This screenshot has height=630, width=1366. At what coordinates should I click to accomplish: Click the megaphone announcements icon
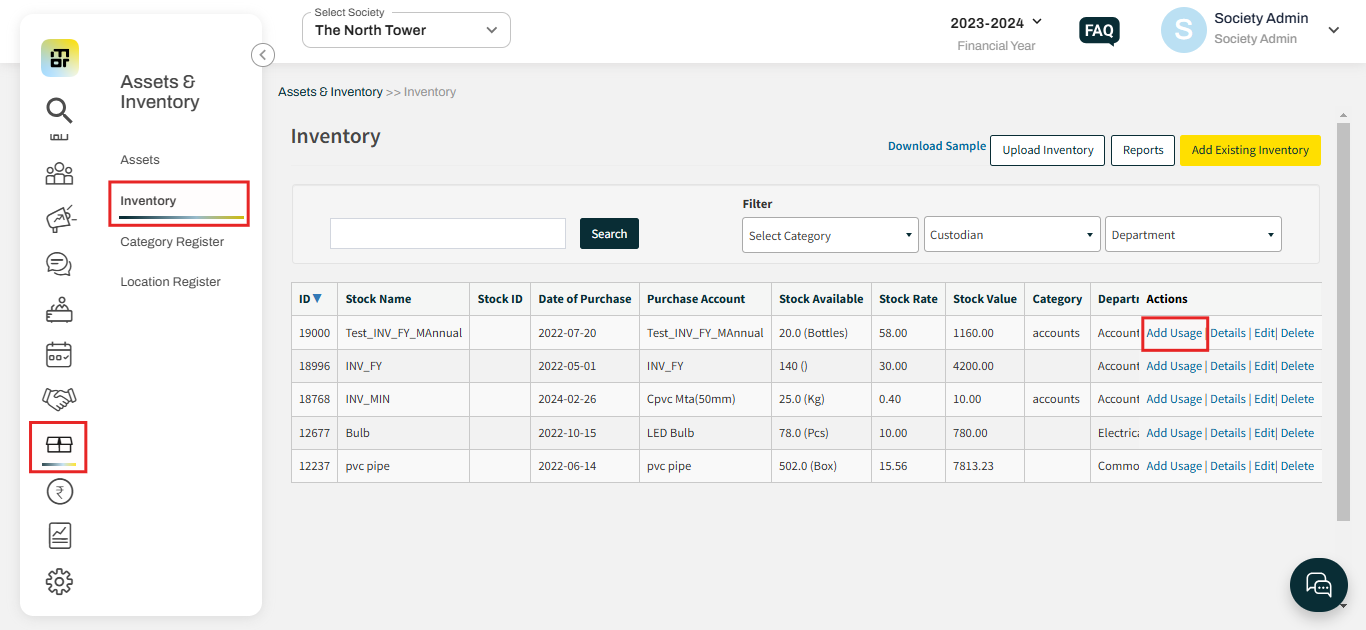coord(59,219)
